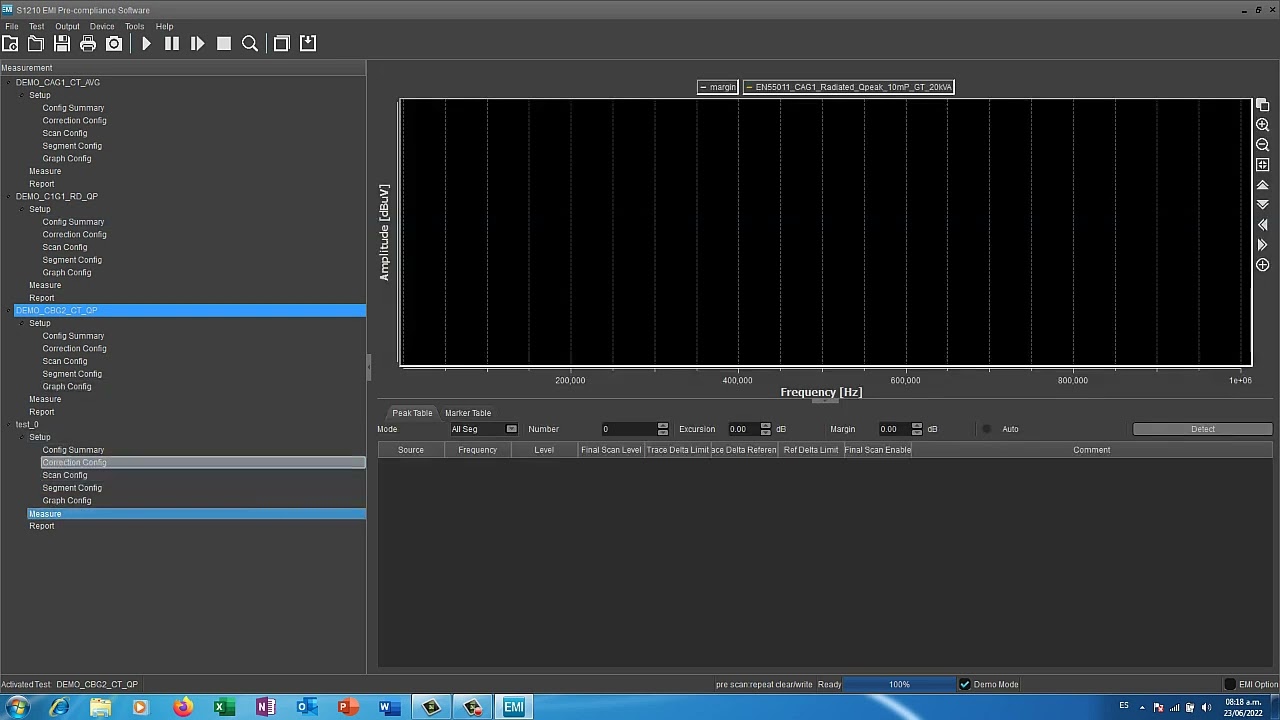Pan graph left with double left arrow
This screenshot has height=720, width=1280.
1262,225
